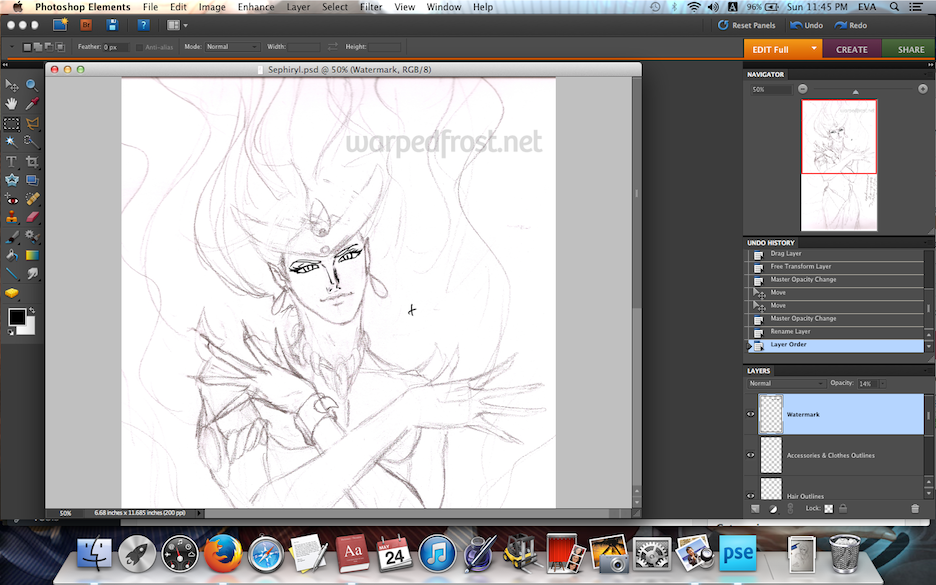The height and width of the screenshot is (585, 936).
Task: Switch to the CREATE tab
Action: pos(852,49)
